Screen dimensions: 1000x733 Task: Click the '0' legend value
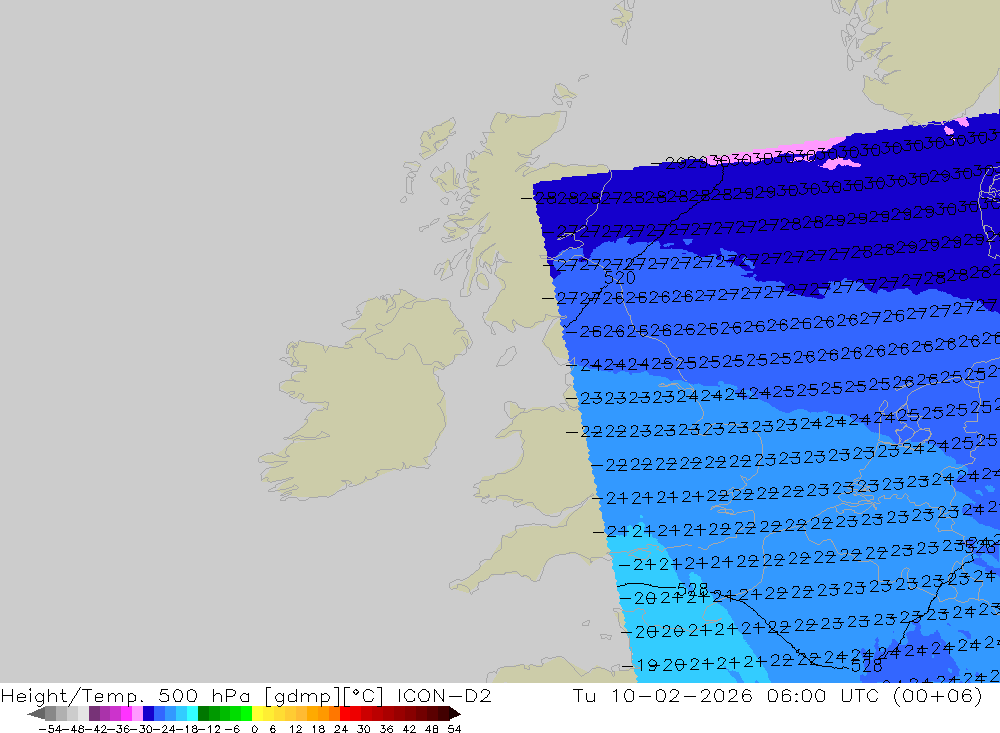pos(254,729)
